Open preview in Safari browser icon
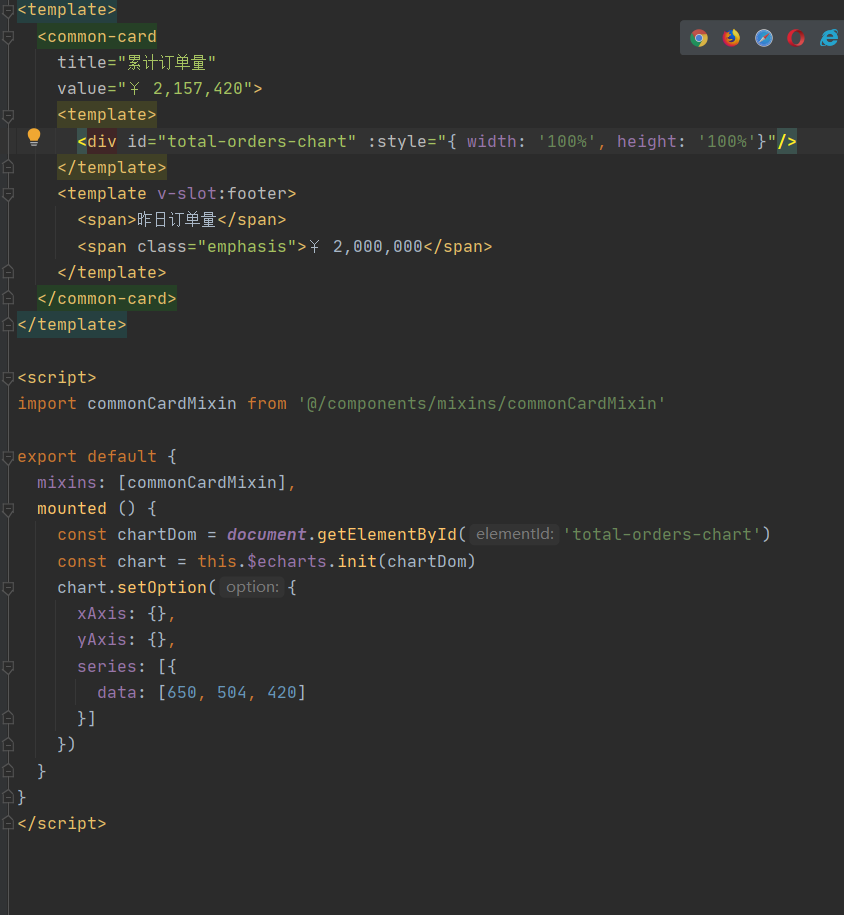The height and width of the screenshot is (915, 844). click(x=763, y=38)
